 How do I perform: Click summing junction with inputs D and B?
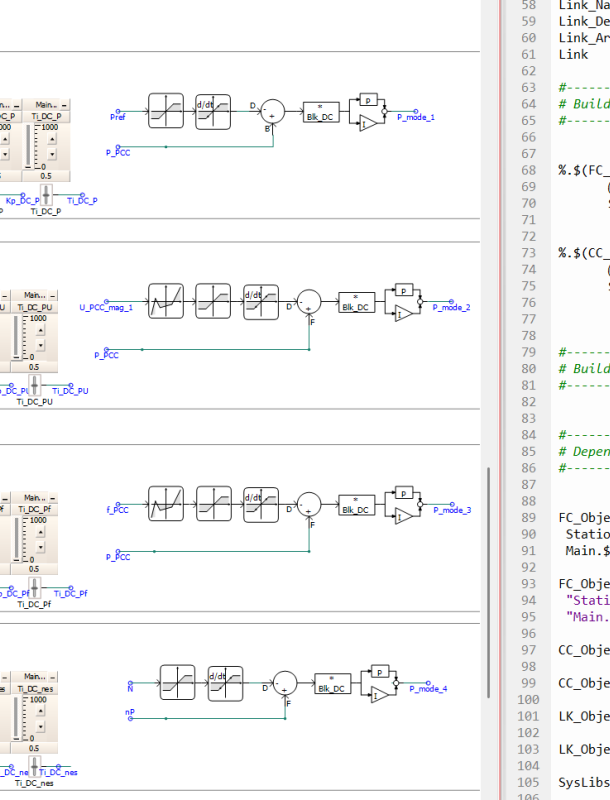(x=273, y=111)
